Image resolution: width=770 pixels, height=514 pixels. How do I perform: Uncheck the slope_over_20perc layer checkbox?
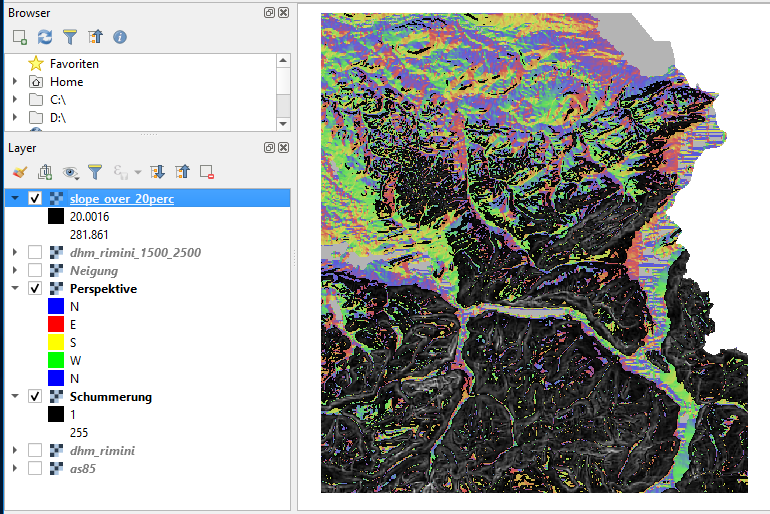(35, 198)
